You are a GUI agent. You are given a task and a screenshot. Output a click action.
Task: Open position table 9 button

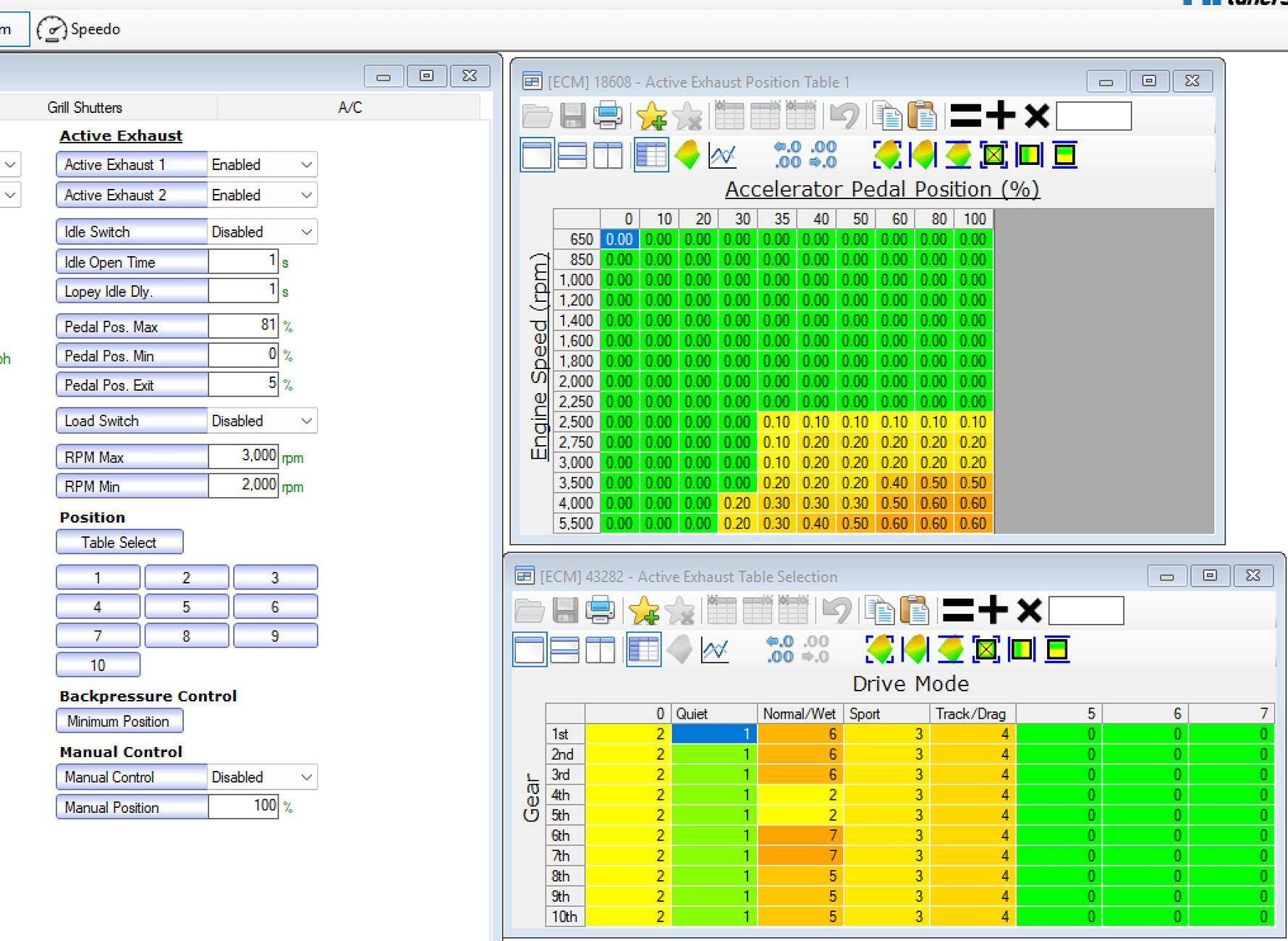pos(275,636)
